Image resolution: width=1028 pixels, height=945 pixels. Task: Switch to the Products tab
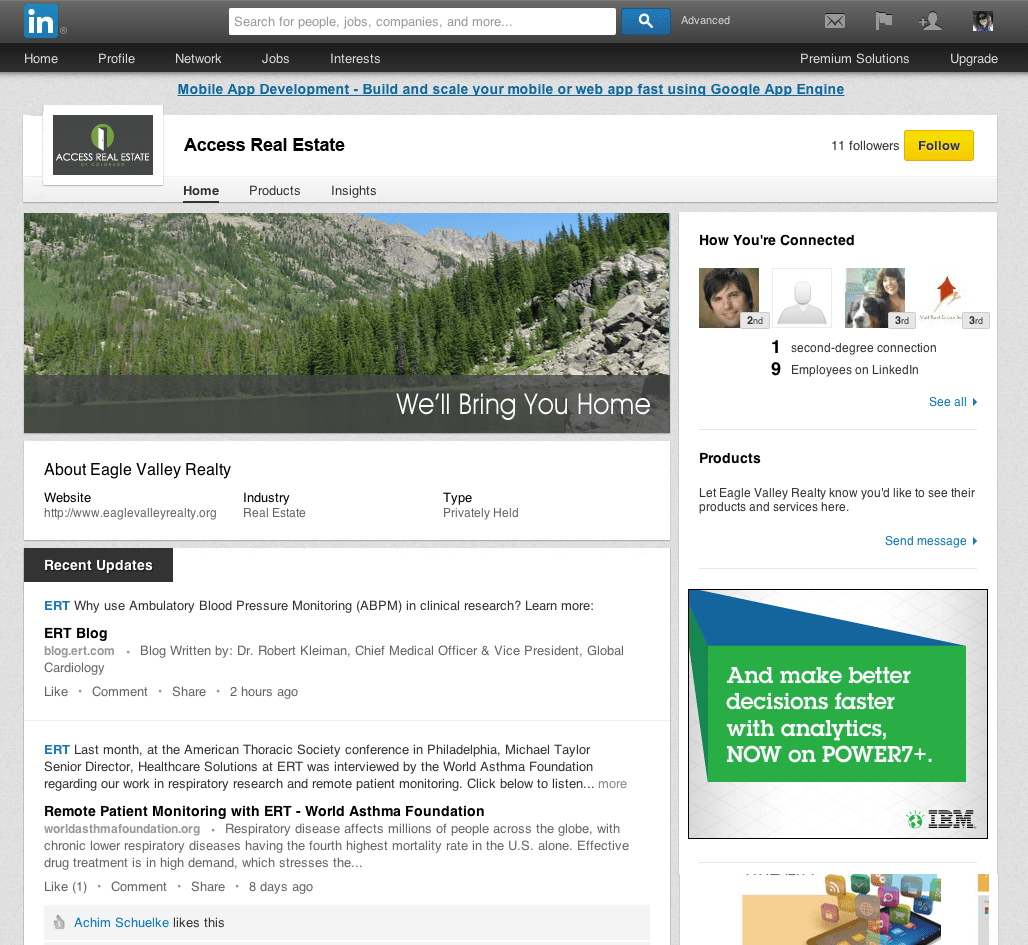point(275,191)
